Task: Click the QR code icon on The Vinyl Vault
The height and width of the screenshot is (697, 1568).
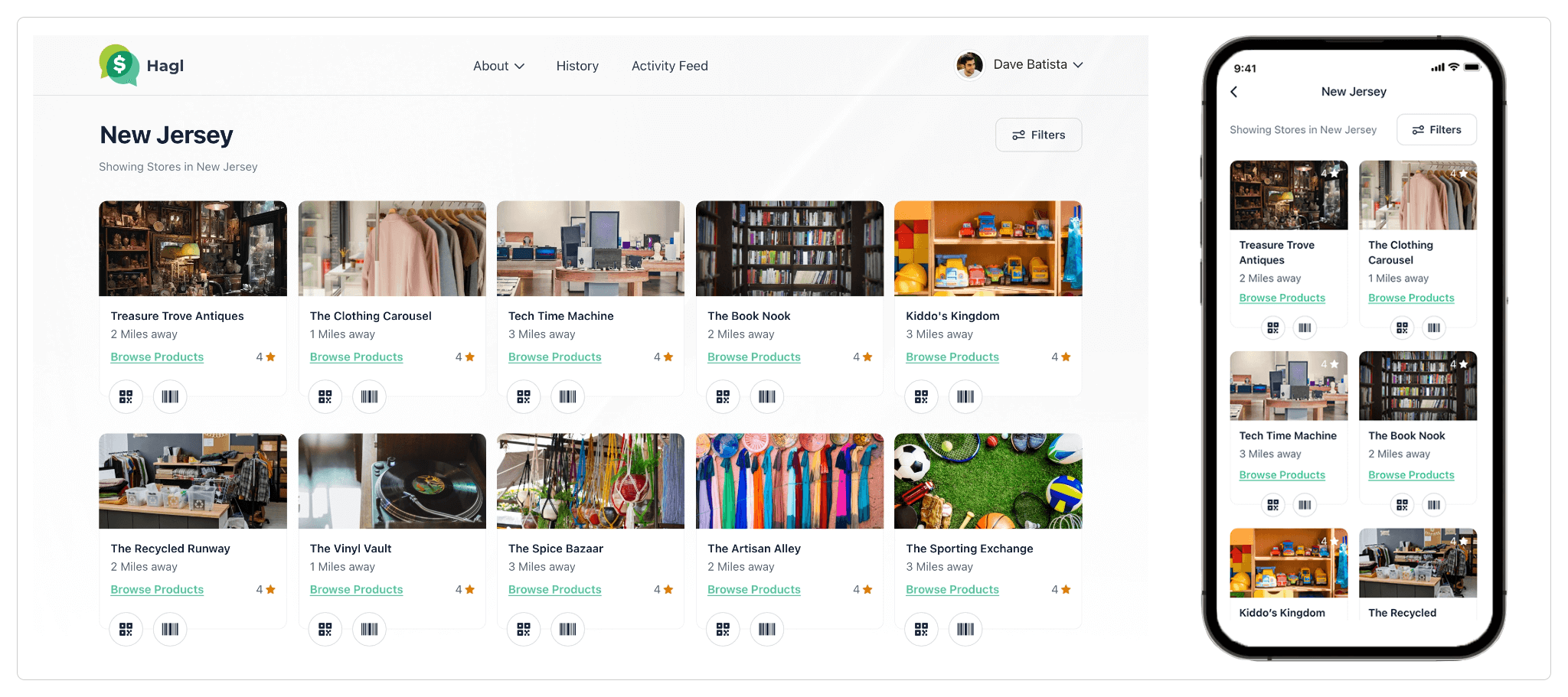Action: 325,629
